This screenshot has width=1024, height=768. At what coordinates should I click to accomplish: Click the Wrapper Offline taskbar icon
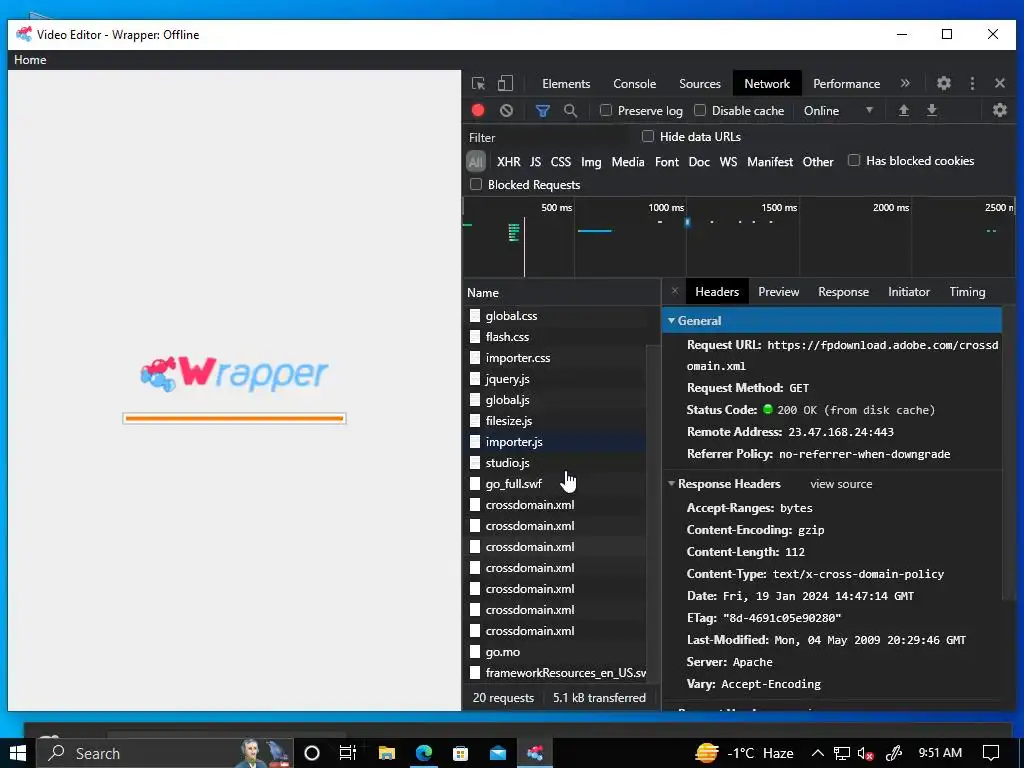tap(535, 753)
